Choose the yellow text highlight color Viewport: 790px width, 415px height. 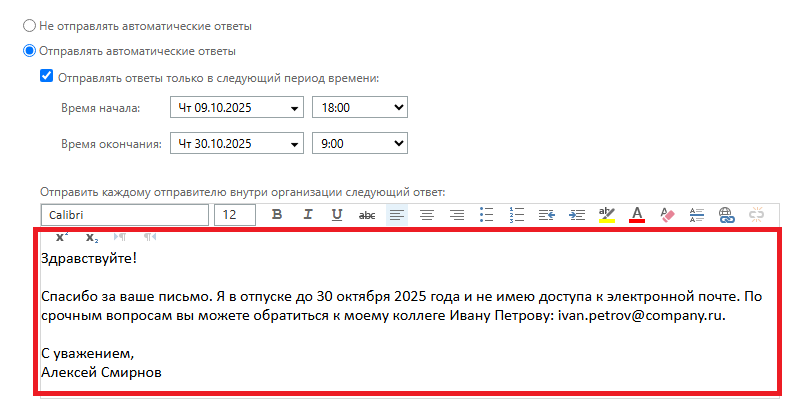pyautogui.click(x=606, y=215)
